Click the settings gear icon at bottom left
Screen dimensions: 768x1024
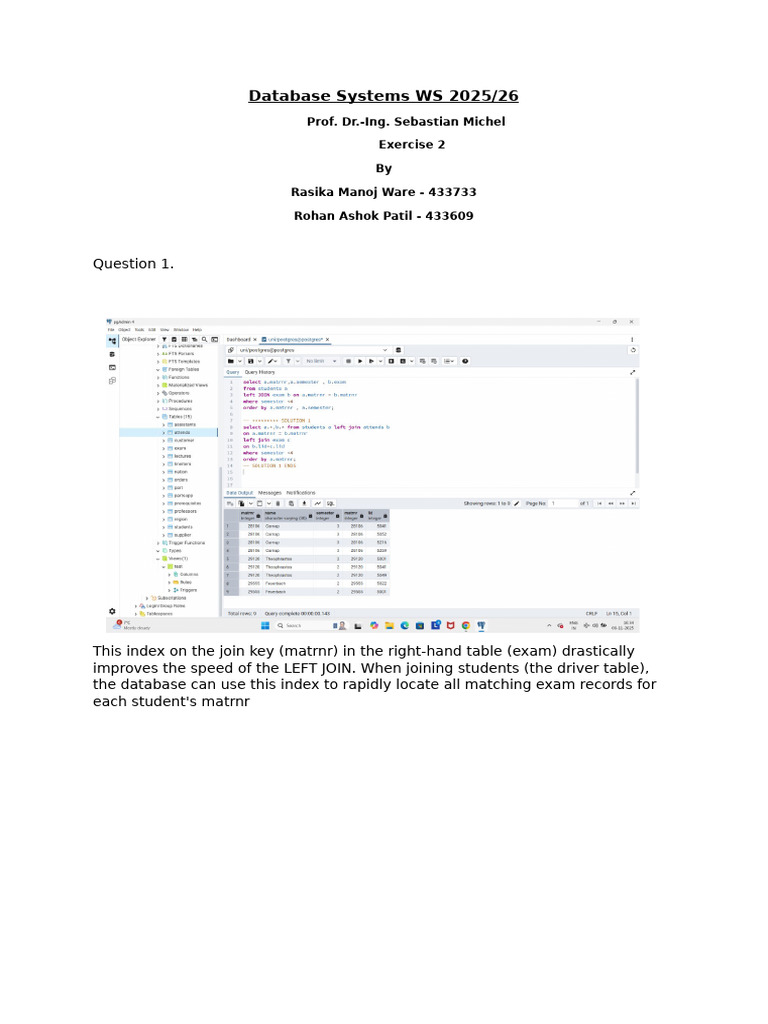[112, 611]
